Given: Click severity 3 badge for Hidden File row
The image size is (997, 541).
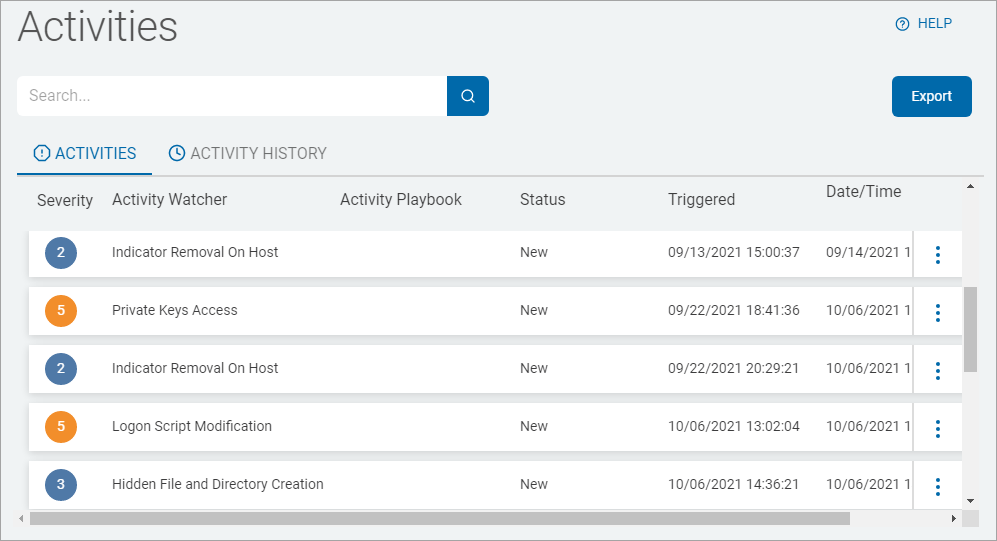Looking at the screenshot, I should [61, 485].
